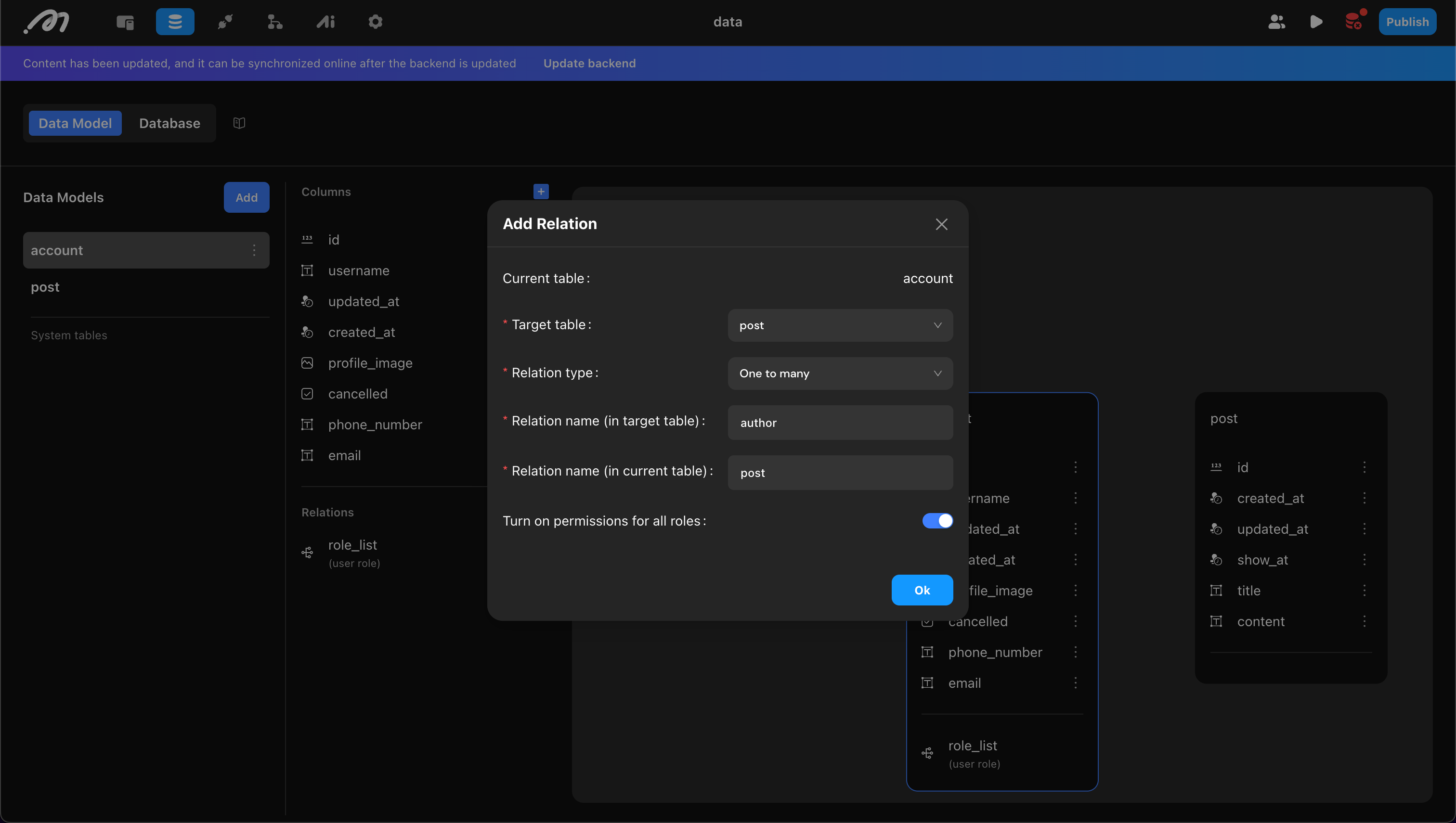Image resolution: width=1456 pixels, height=823 pixels.
Task: Select the account data model
Action: pyautogui.click(x=146, y=250)
